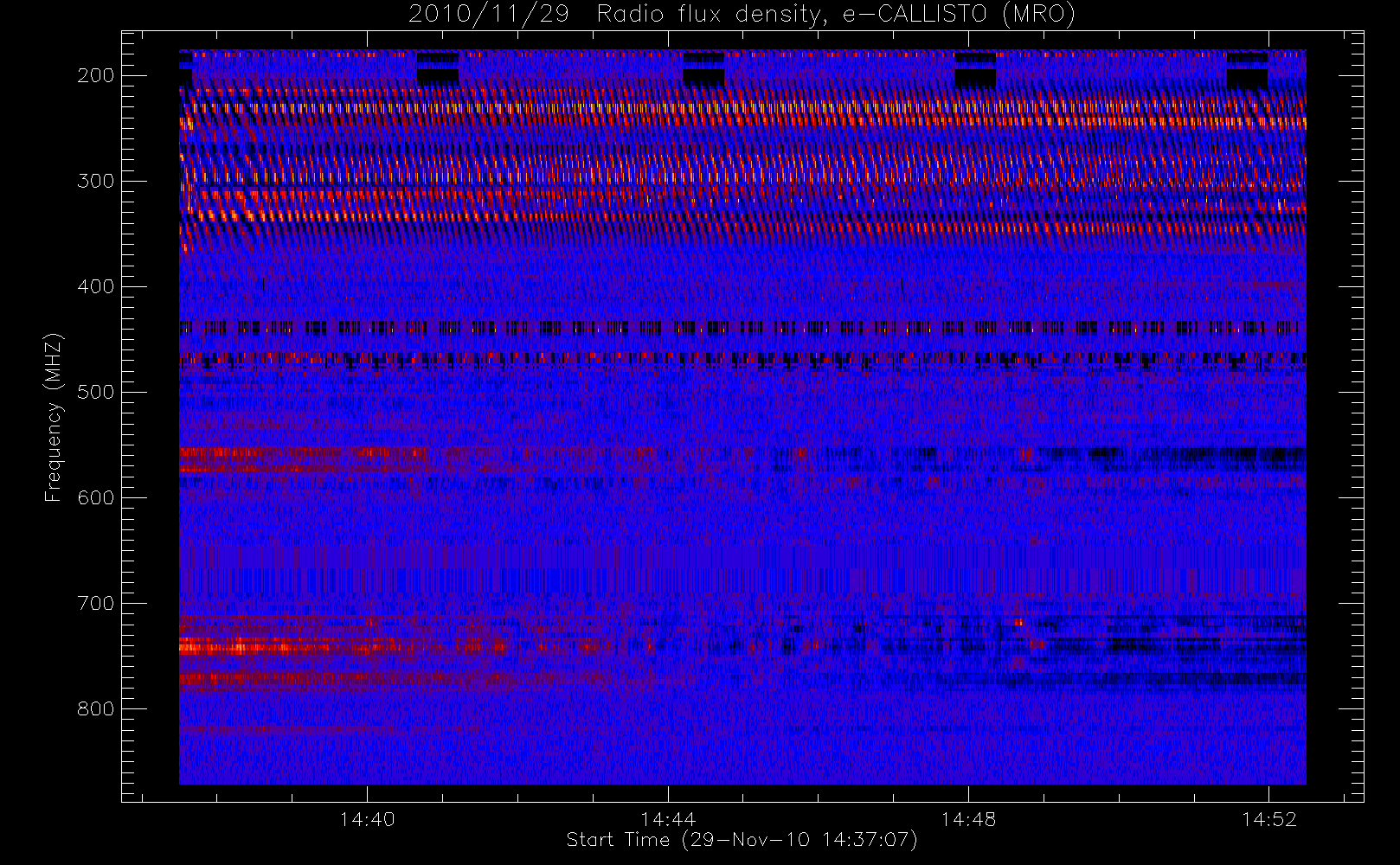Click the 'Start Time (29-Nov-10 14:37:07)' label

tap(742, 840)
